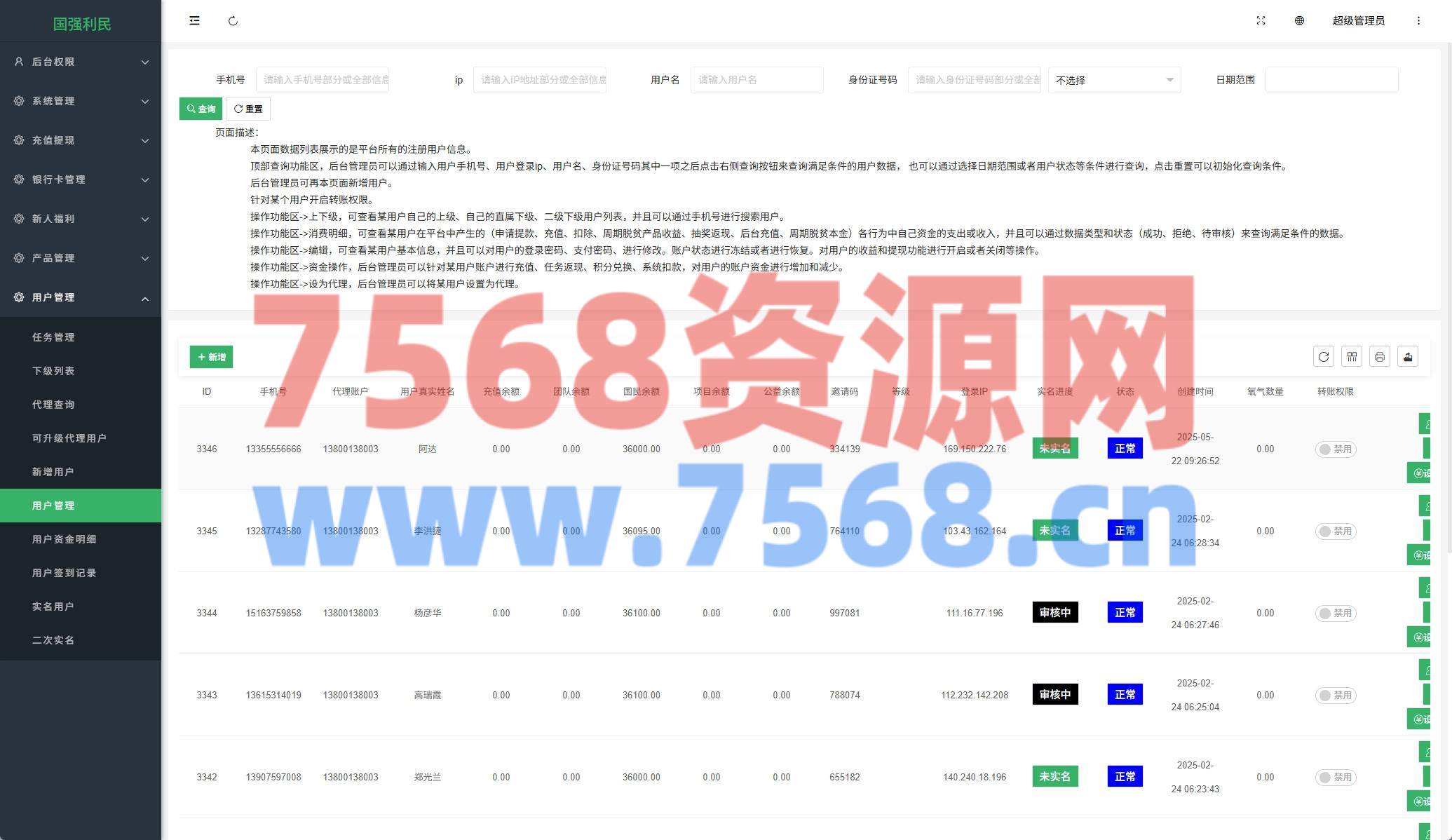1452x840 pixels.
Task: Click the green 查询 search button
Action: (201, 109)
